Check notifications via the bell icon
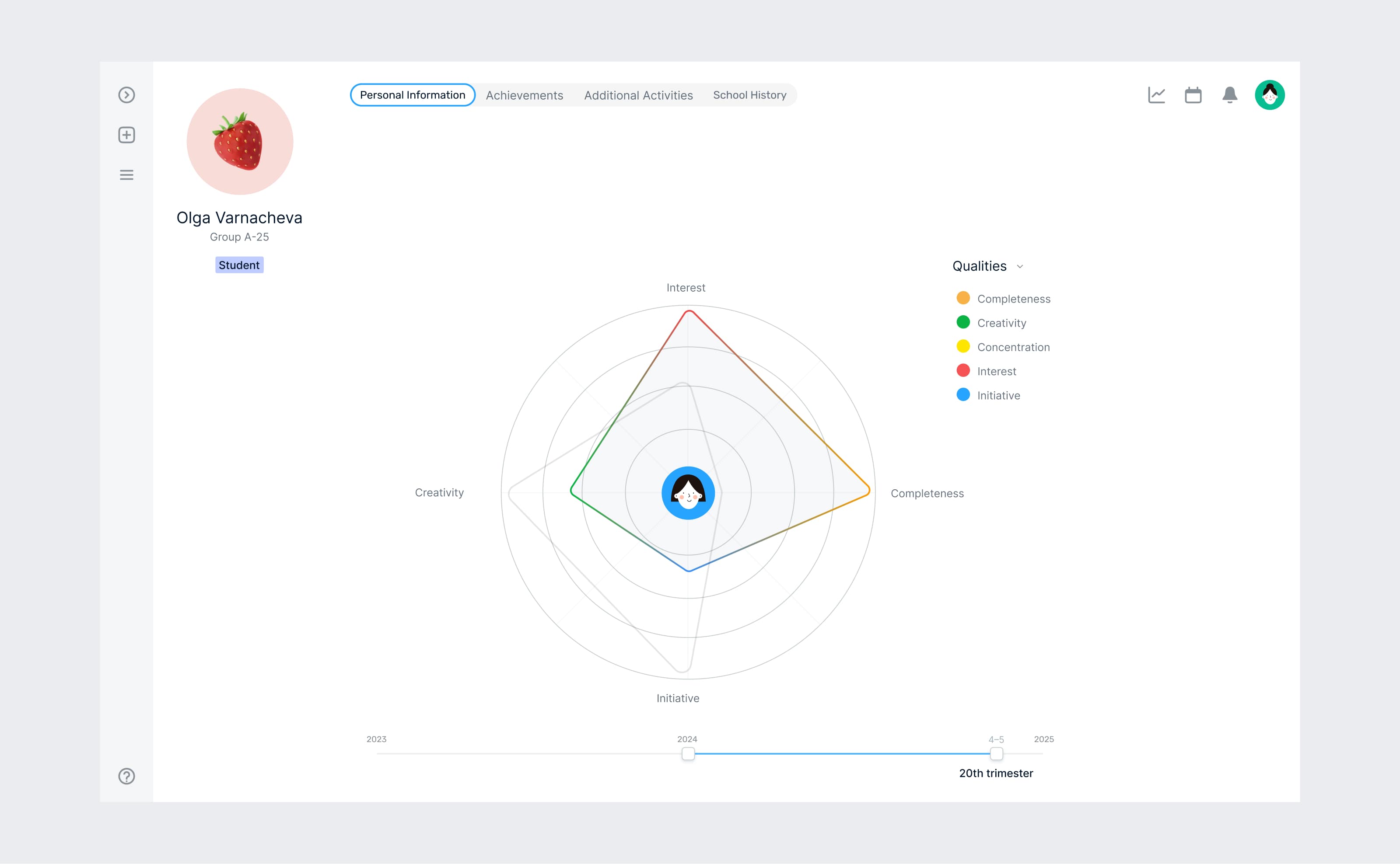The image size is (1400, 864). pyautogui.click(x=1230, y=95)
